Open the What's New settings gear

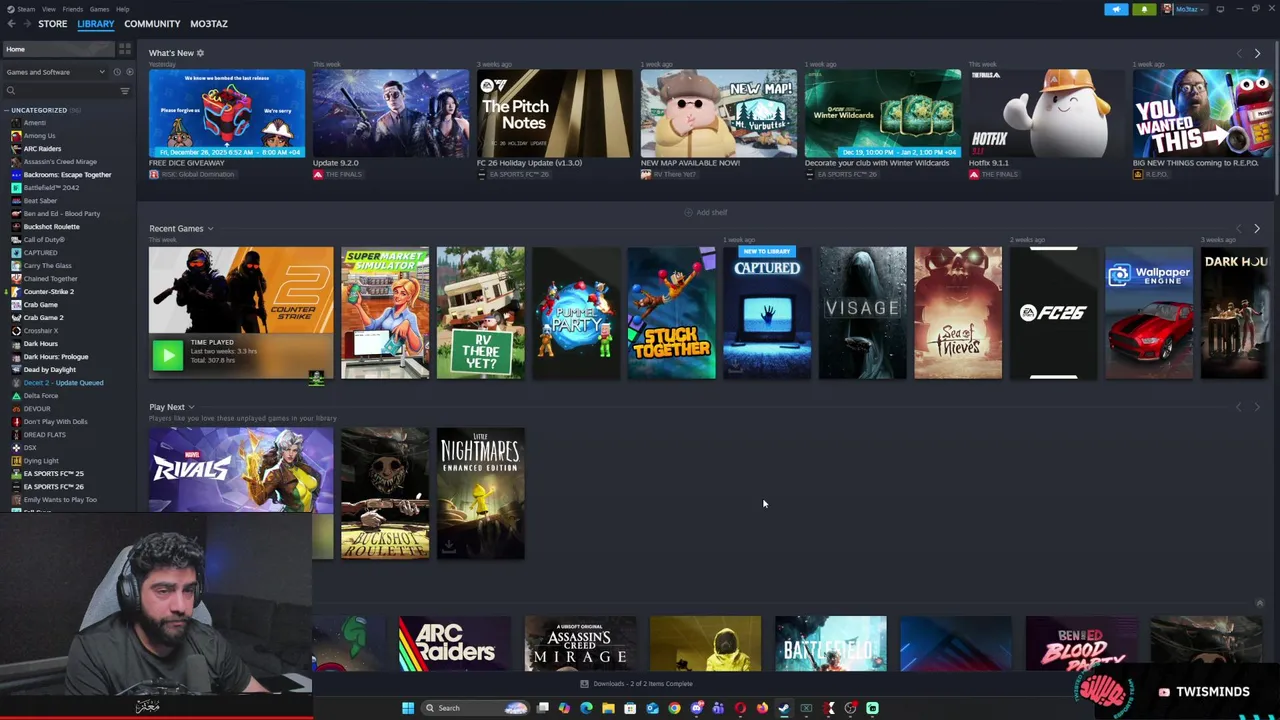pos(200,53)
